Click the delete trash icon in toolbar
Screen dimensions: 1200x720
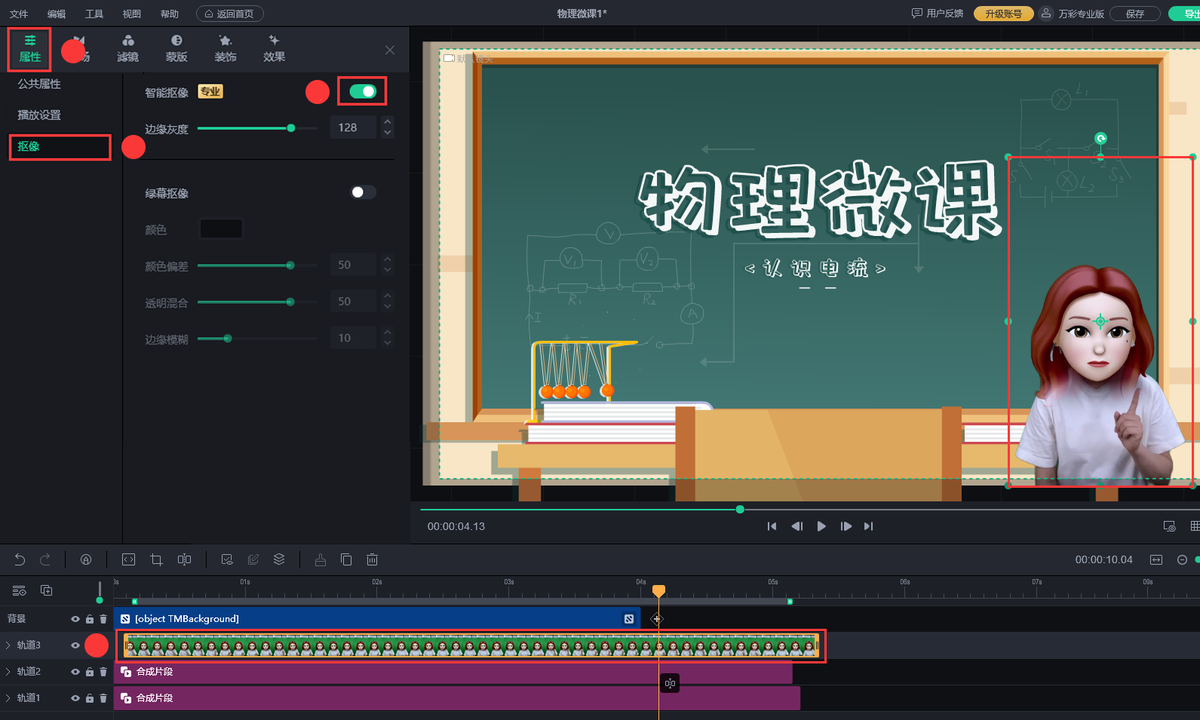pyautogui.click(x=372, y=560)
